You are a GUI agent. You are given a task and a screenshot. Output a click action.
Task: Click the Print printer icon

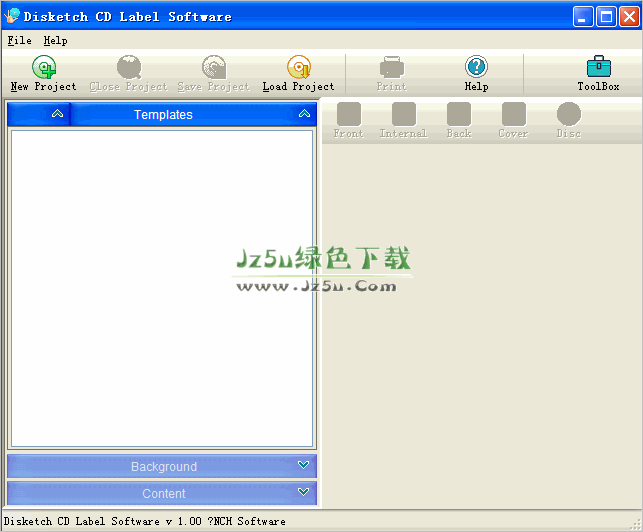[x=392, y=67]
